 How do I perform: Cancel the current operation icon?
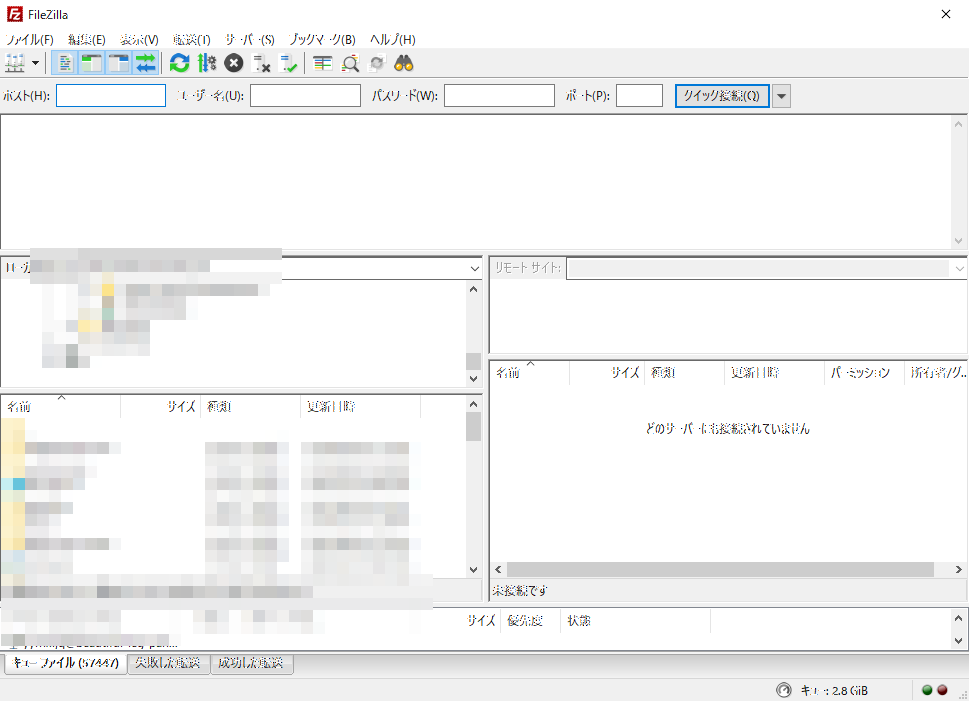(233, 63)
